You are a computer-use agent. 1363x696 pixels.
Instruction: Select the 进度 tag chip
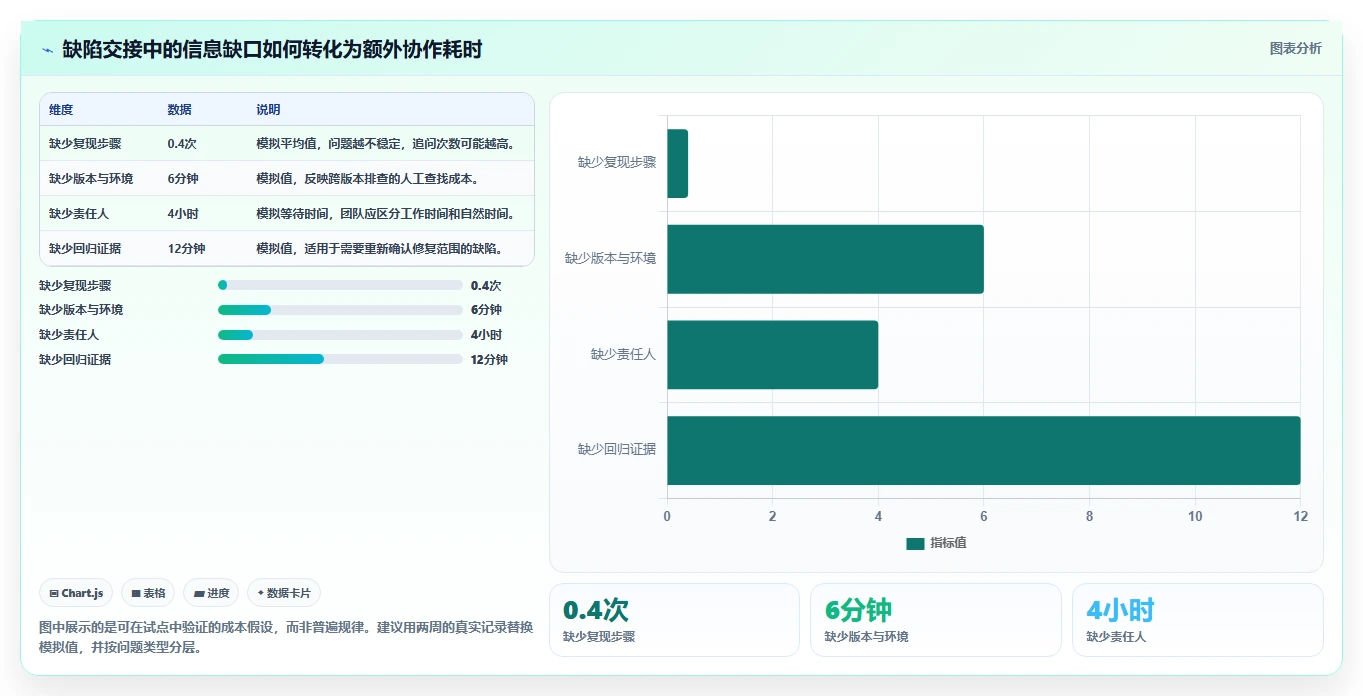coord(211,593)
